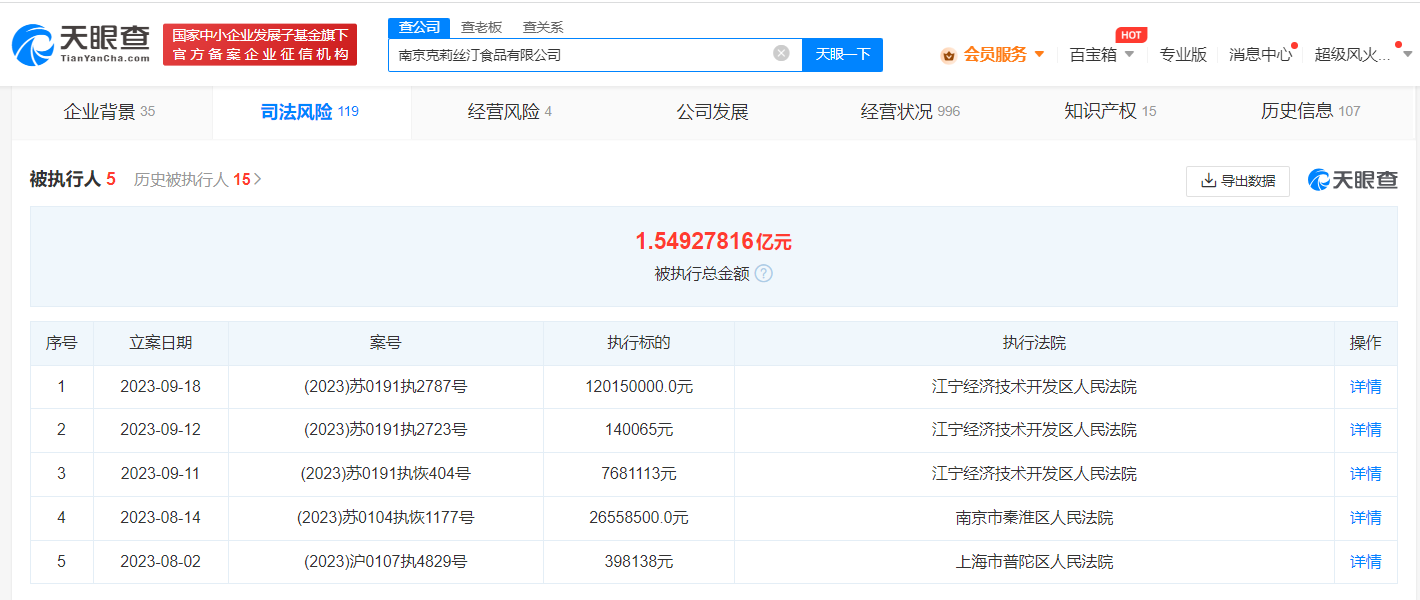Switch to the 查关系 search tab

543,27
